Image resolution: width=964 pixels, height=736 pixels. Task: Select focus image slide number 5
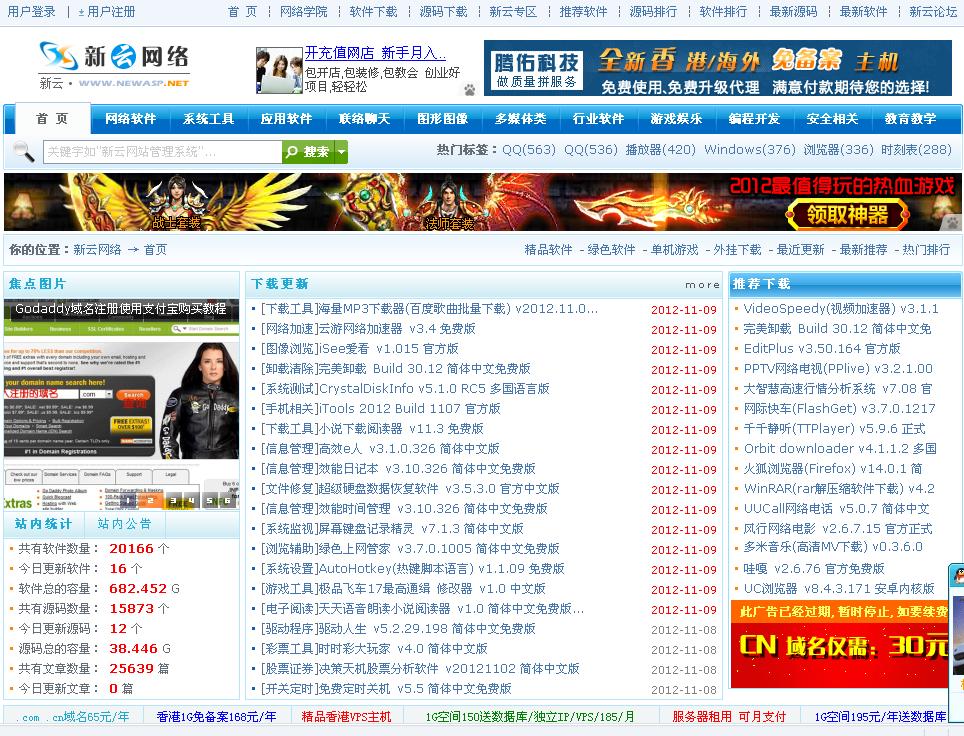click(208, 500)
